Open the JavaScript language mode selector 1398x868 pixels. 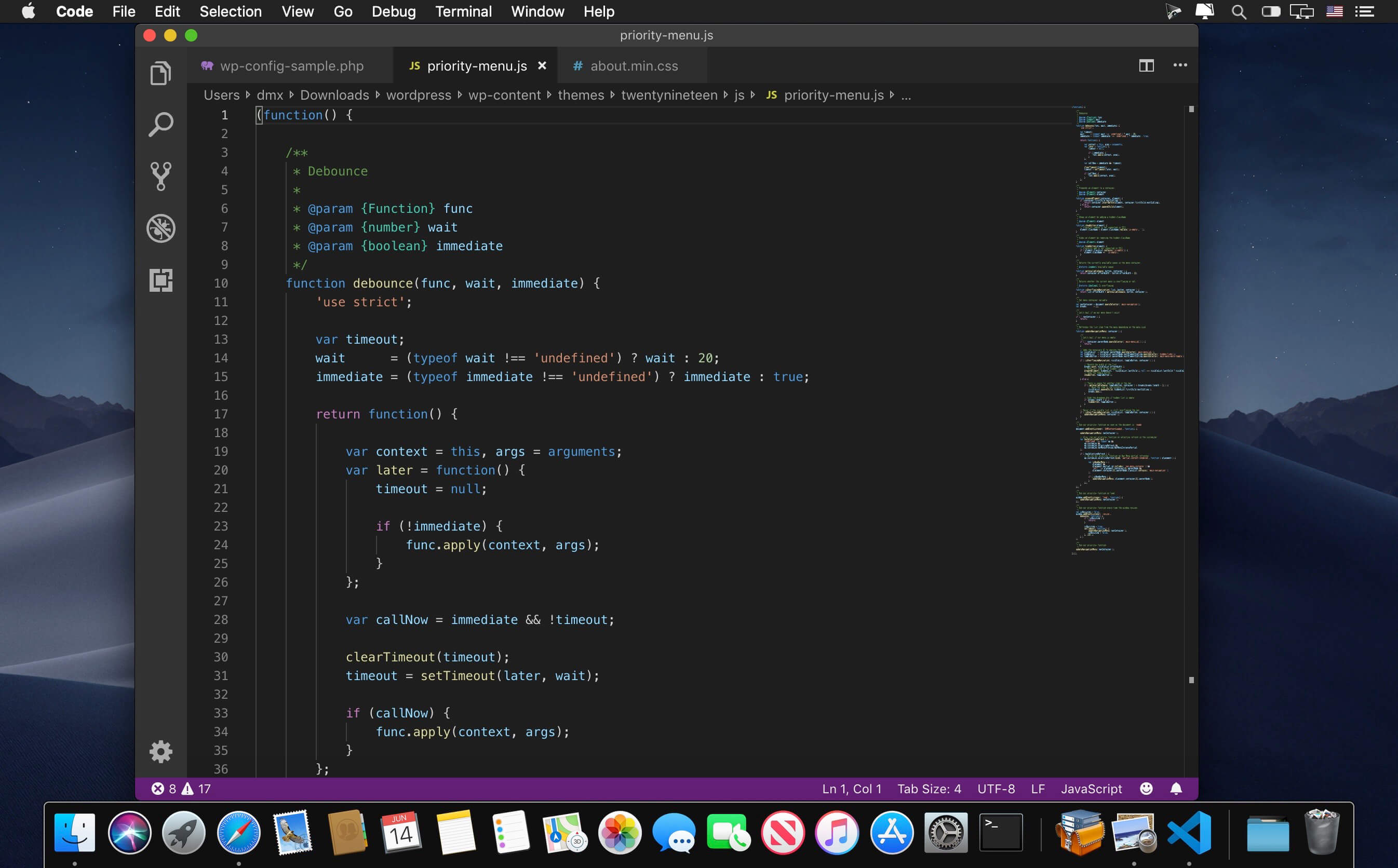pyautogui.click(x=1091, y=789)
